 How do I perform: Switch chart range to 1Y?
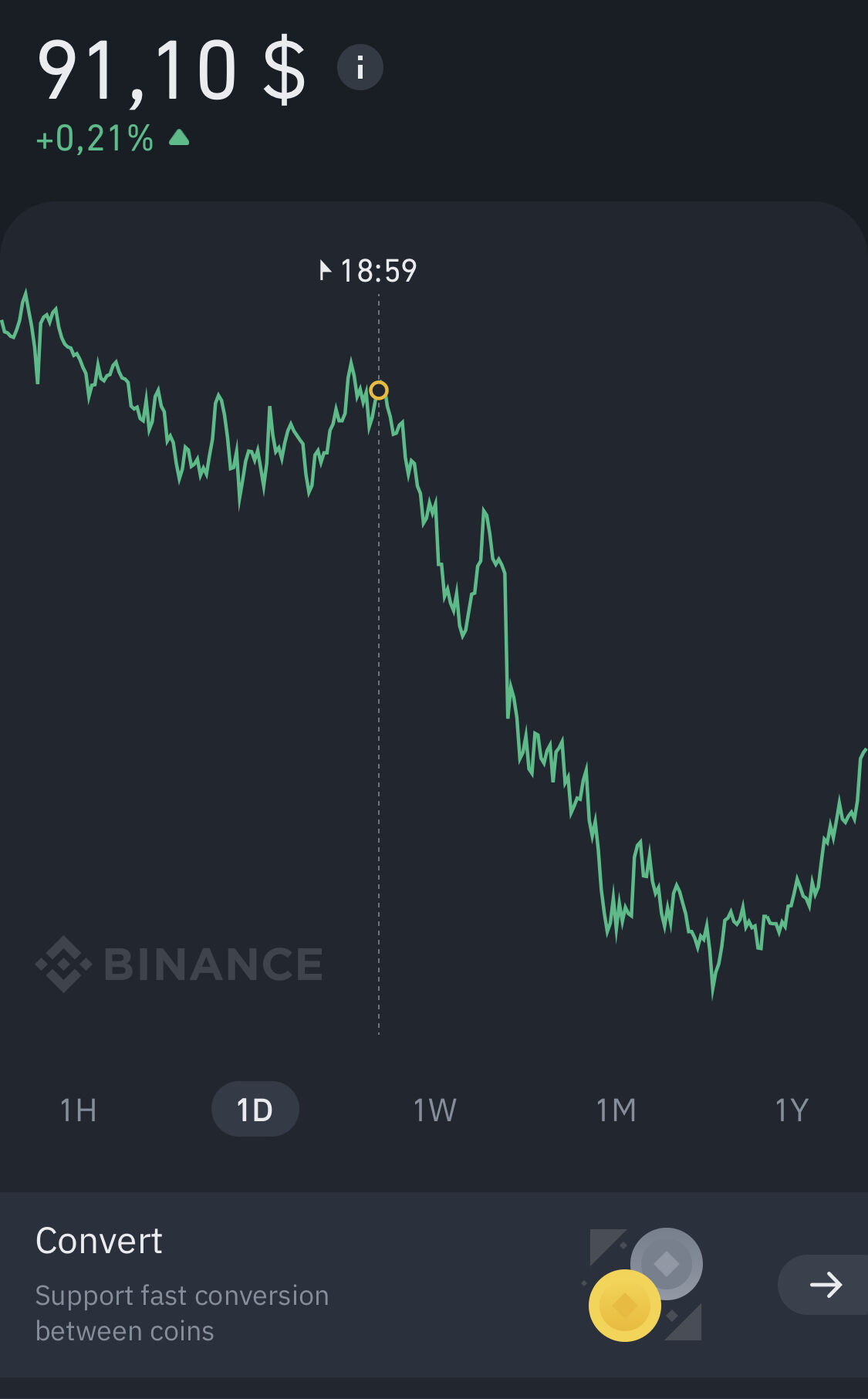791,1110
